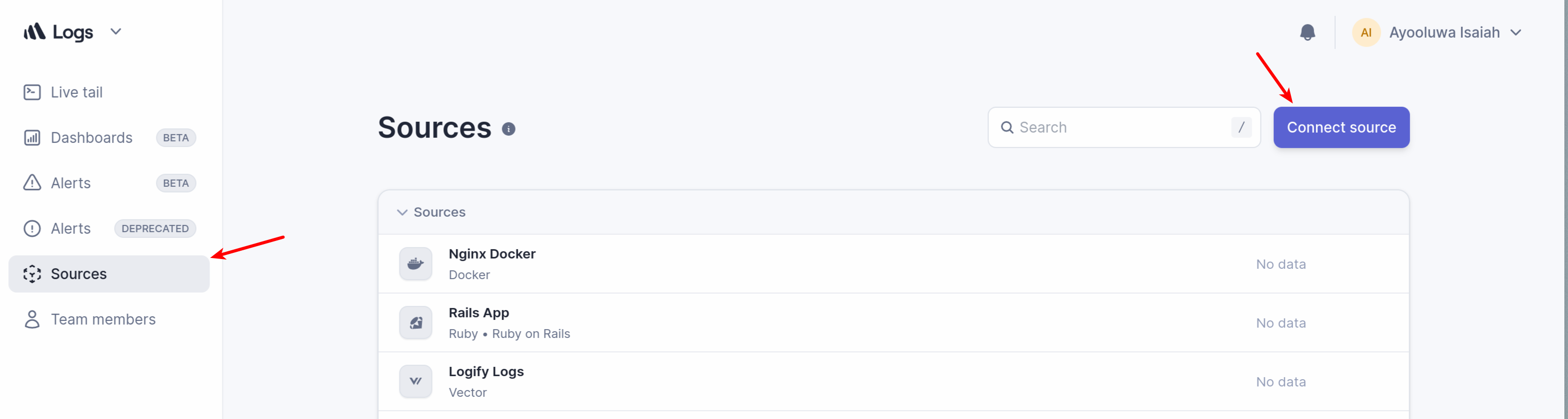The image size is (1568, 419).
Task: Open the notifications bell
Action: [1307, 32]
